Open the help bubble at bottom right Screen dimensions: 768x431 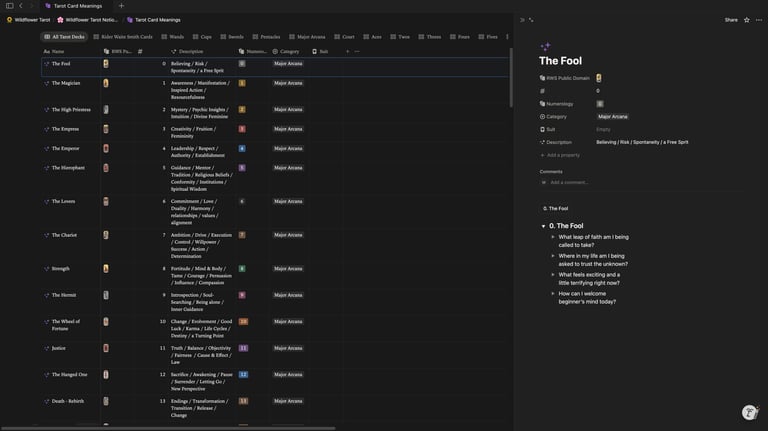[749, 412]
